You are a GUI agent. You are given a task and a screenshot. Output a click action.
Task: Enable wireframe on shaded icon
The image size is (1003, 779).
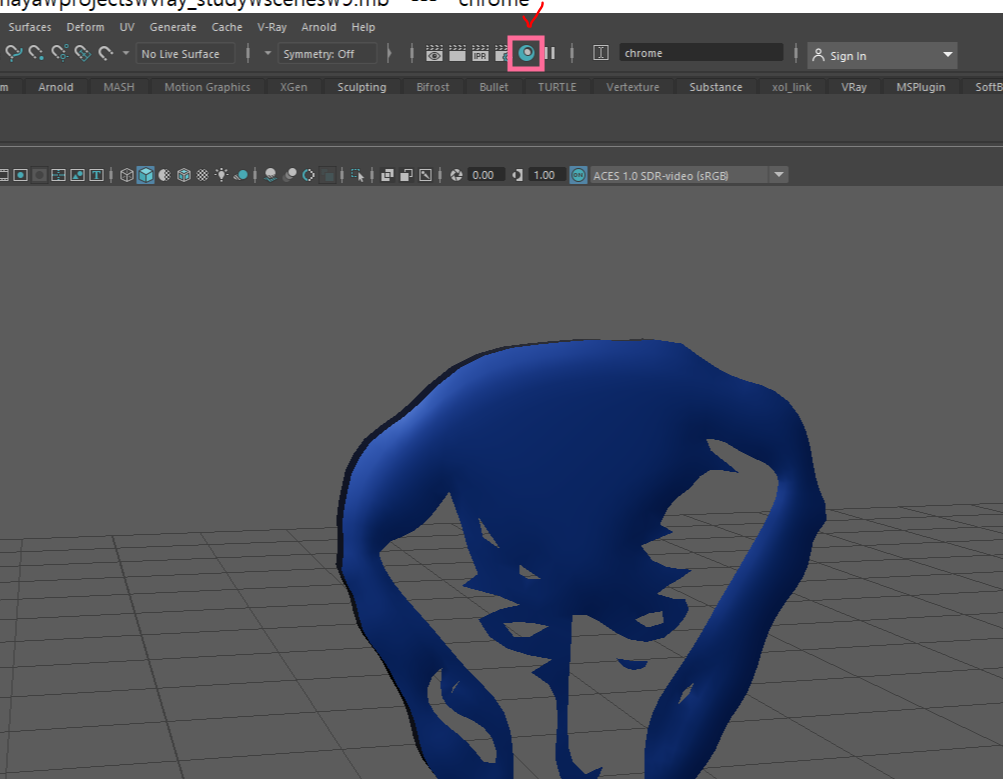(184, 175)
